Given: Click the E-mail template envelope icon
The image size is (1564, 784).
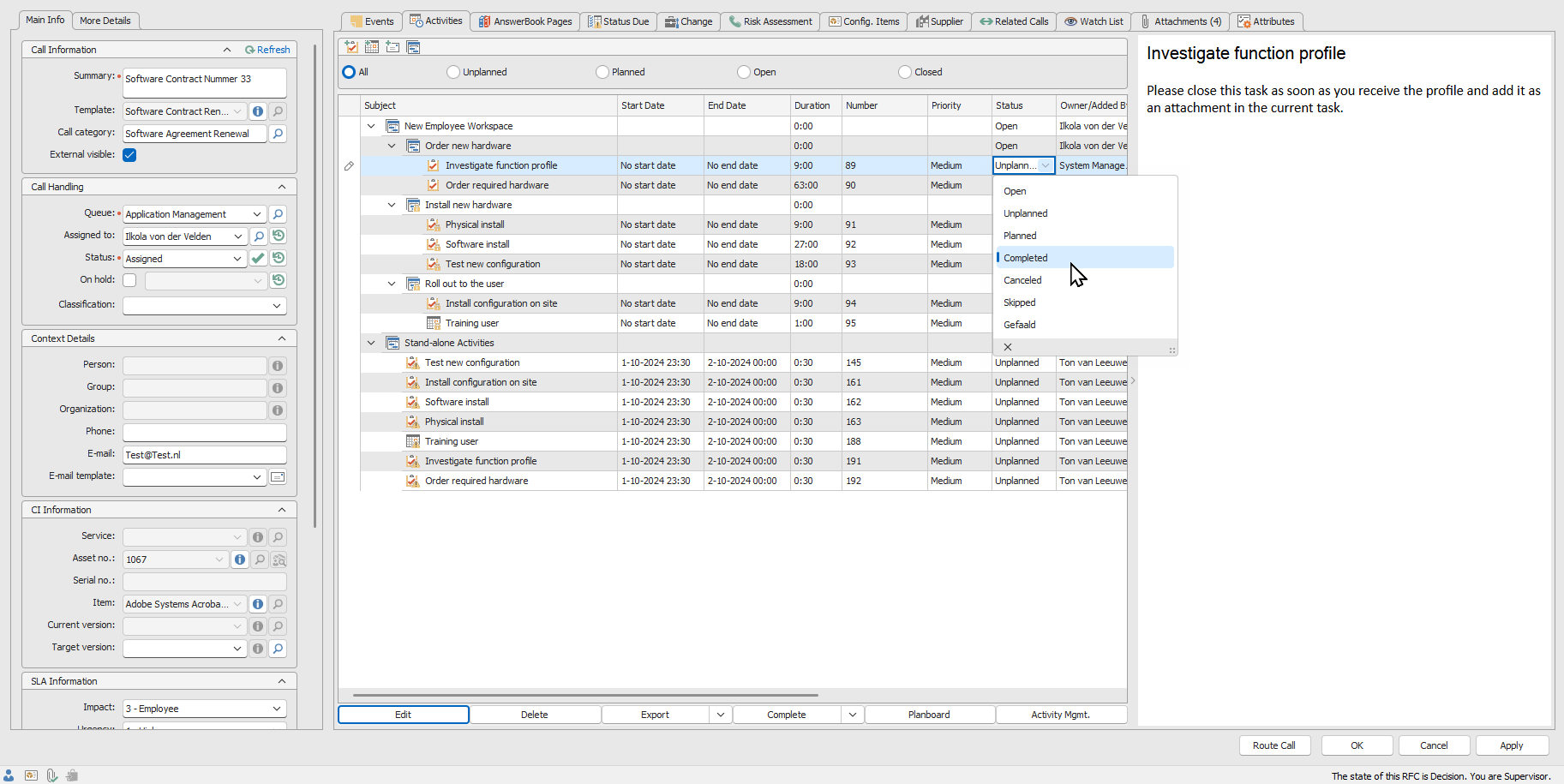Looking at the screenshot, I should 278,477.
